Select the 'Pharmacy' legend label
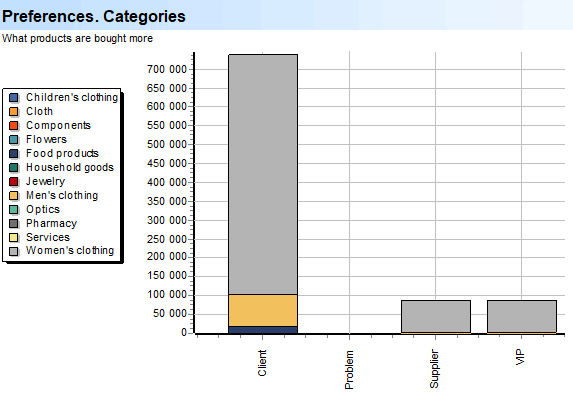This screenshot has width=573, height=396. [x=52, y=223]
